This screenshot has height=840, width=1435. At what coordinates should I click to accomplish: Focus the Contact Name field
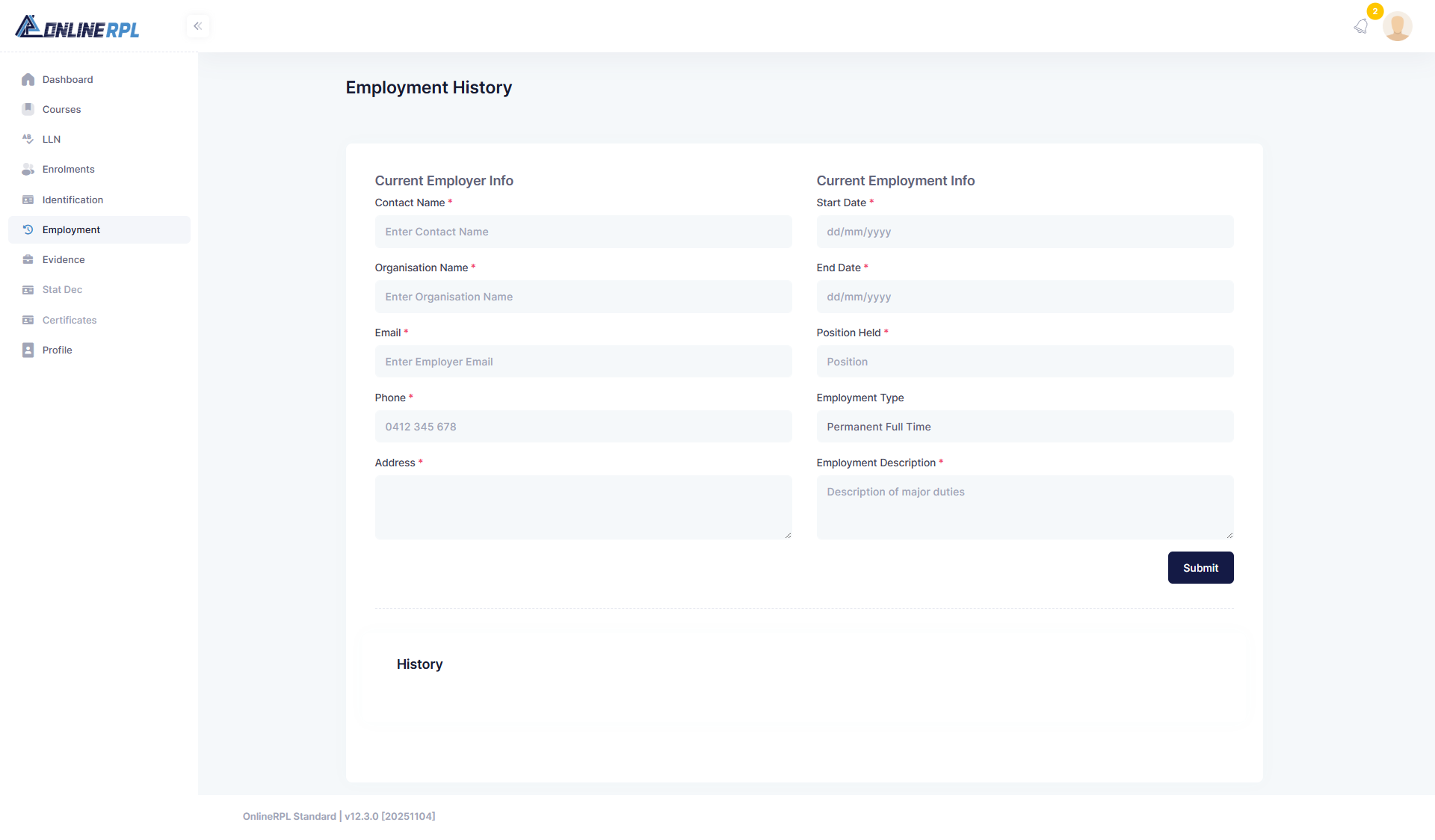[583, 232]
